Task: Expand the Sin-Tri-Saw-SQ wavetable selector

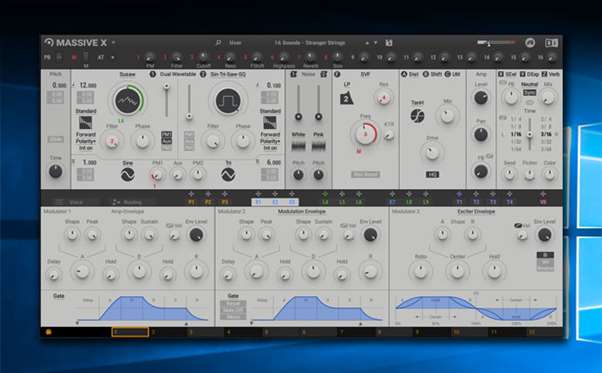Action: coord(228,74)
